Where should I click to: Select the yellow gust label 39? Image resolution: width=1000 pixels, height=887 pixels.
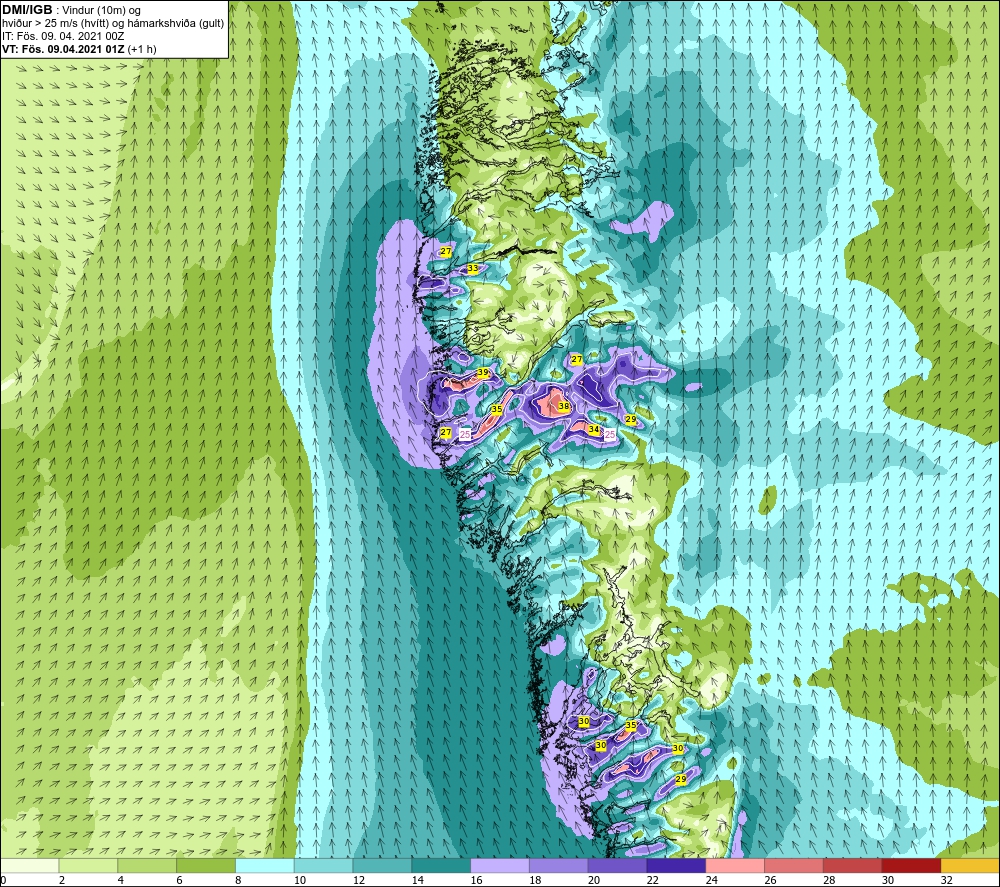[483, 372]
